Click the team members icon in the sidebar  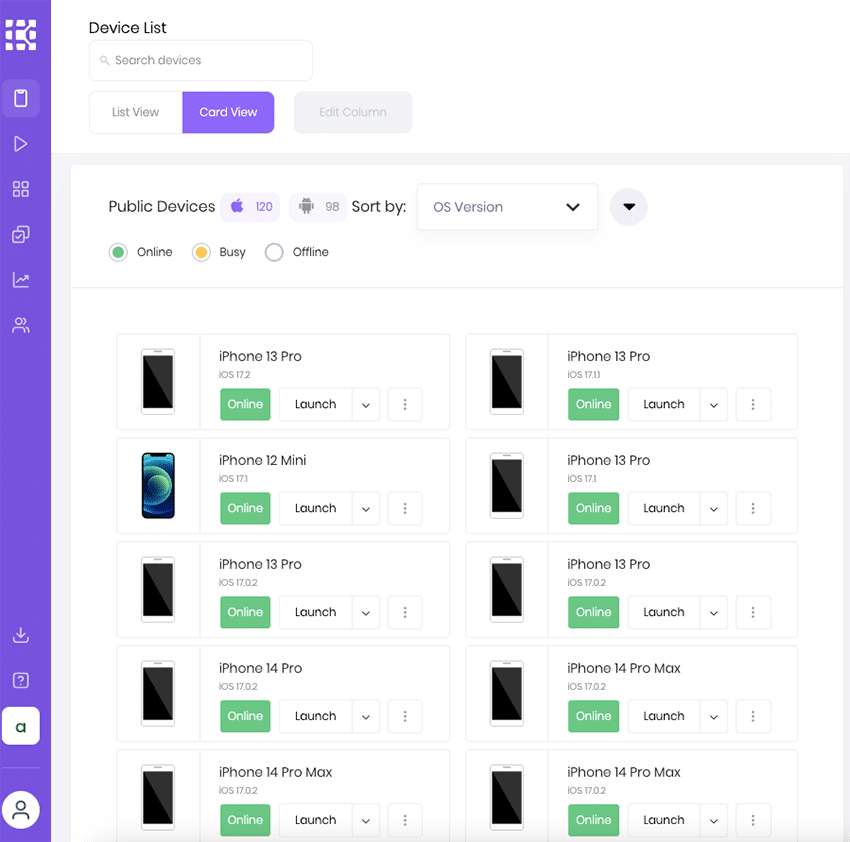point(21,324)
